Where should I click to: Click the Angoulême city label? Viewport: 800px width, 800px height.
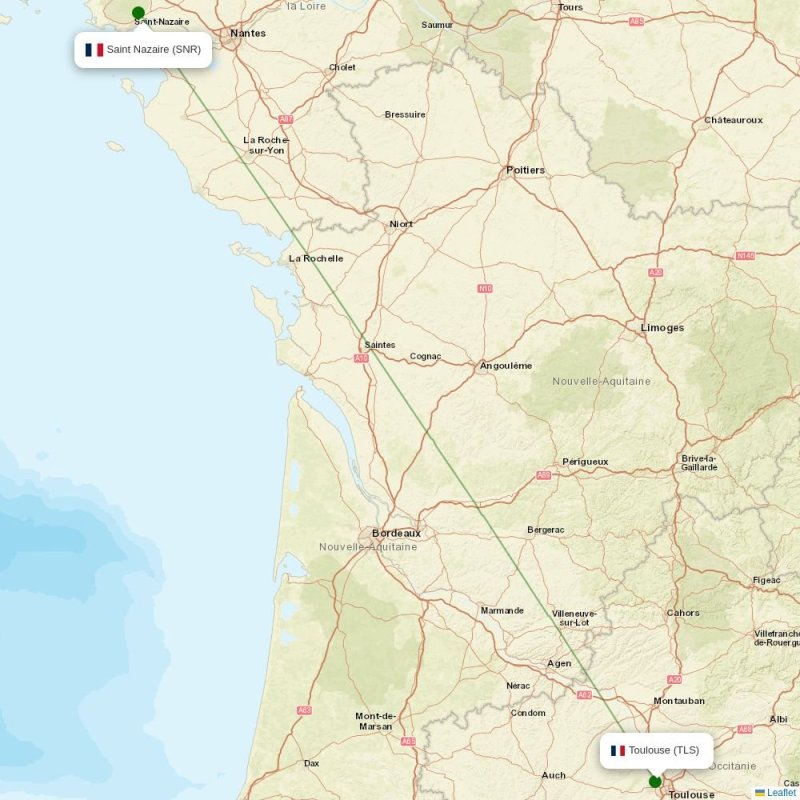click(x=506, y=366)
